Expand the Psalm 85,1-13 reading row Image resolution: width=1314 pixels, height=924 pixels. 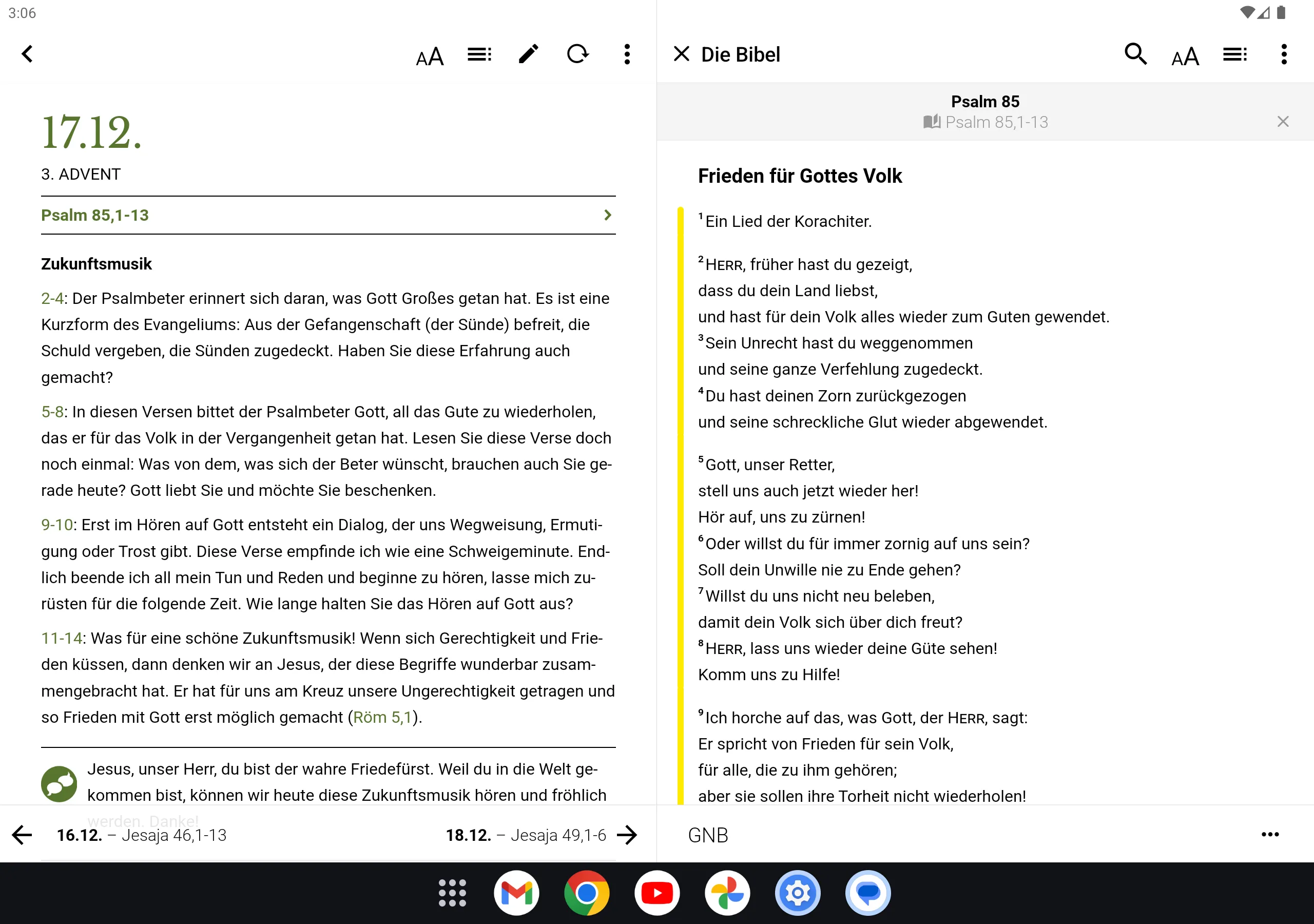(328, 215)
